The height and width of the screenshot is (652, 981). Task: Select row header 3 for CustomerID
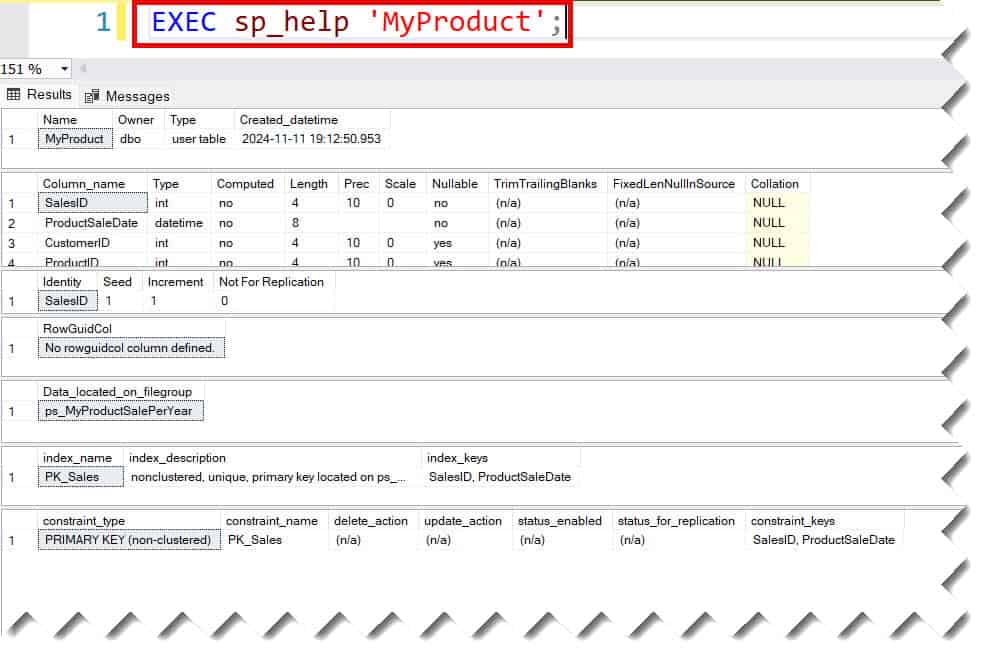[12, 242]
